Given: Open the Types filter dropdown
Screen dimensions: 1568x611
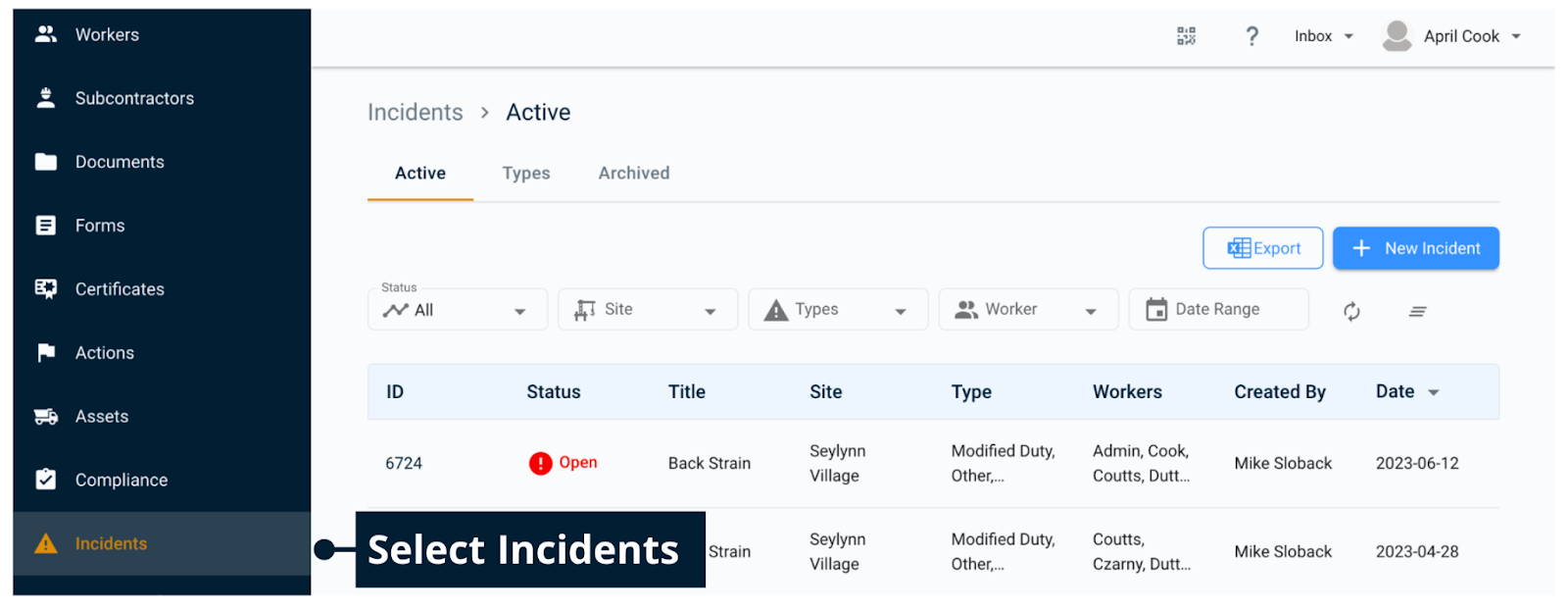Looking at the screenshot, I should (837, 310).
